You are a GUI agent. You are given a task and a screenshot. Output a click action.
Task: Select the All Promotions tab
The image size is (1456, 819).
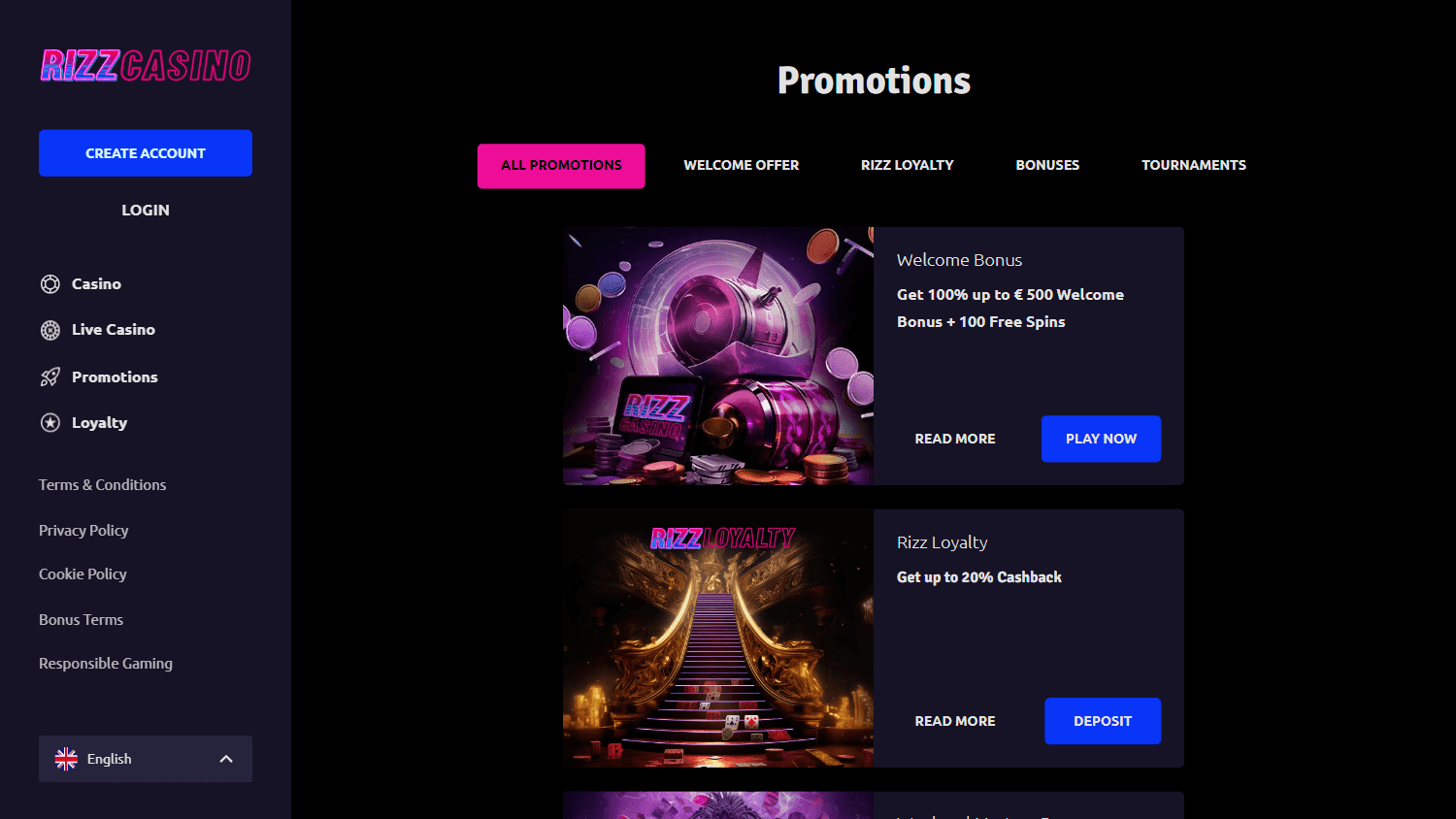(x=561, y=166)
